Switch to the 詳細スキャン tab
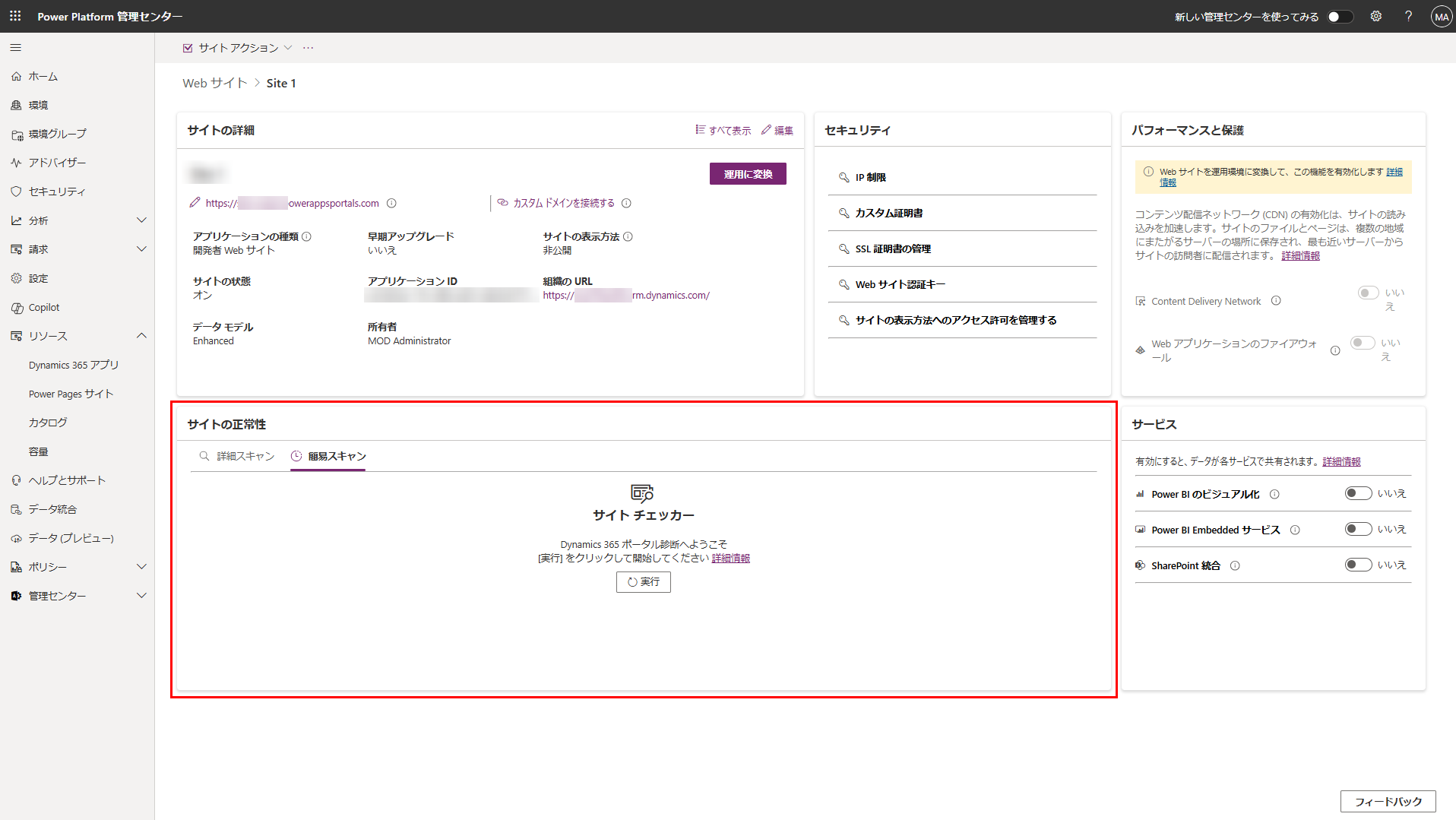 237,456
